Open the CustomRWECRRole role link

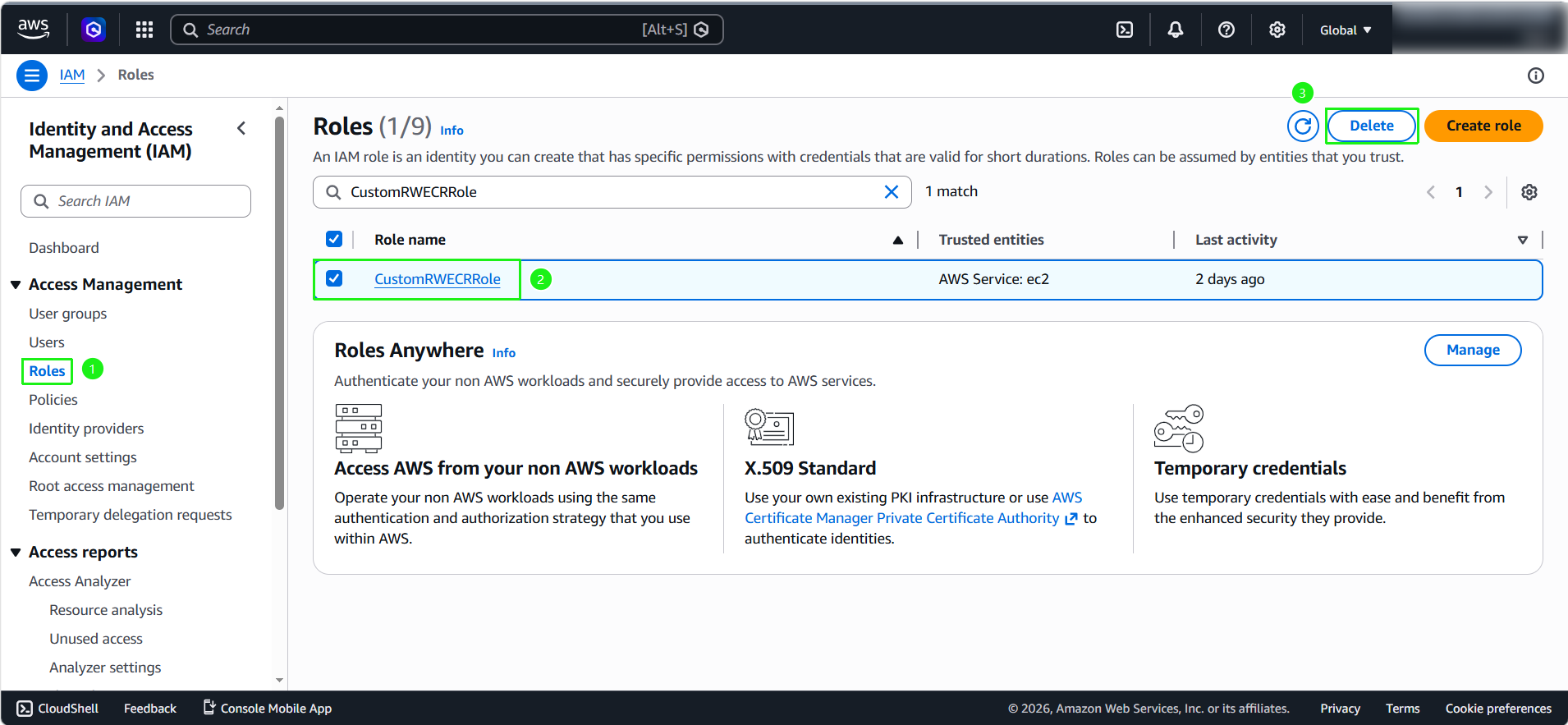(438, 279)
